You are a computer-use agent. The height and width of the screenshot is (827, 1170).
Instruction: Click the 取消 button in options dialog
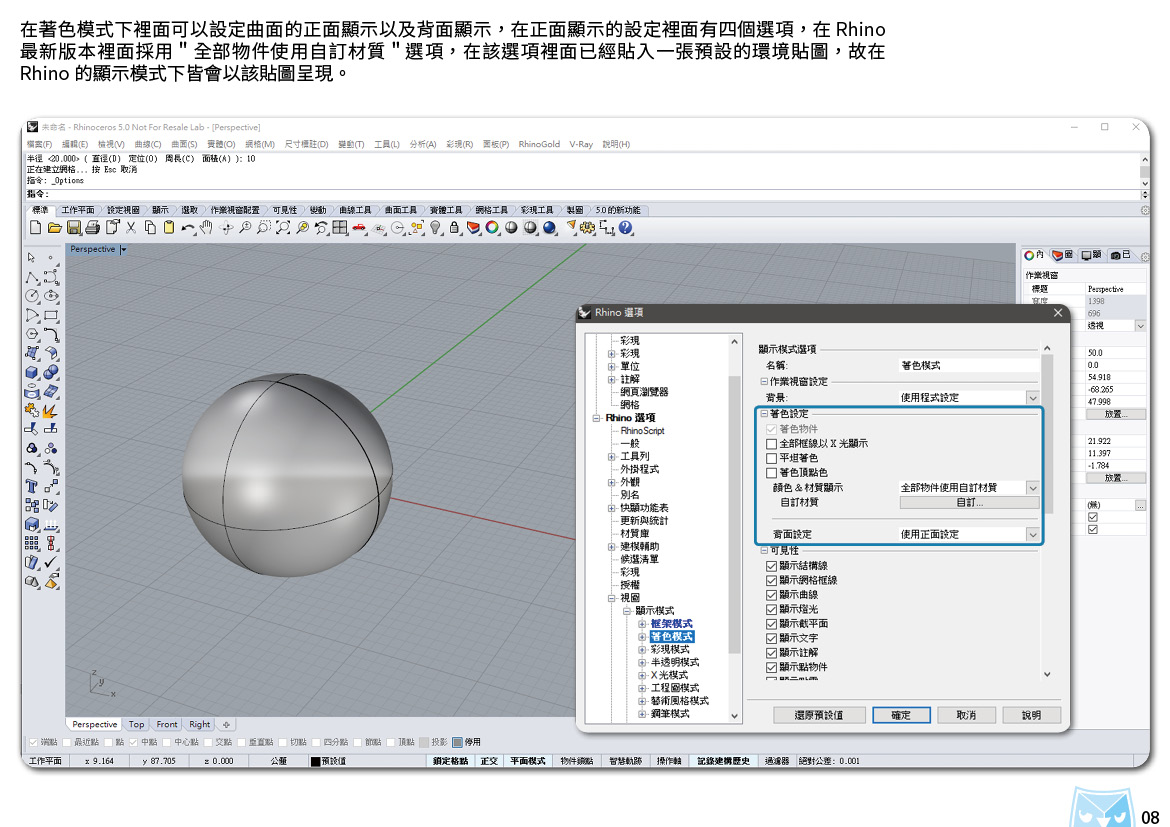pyautogui.click(x=966, y=715)
